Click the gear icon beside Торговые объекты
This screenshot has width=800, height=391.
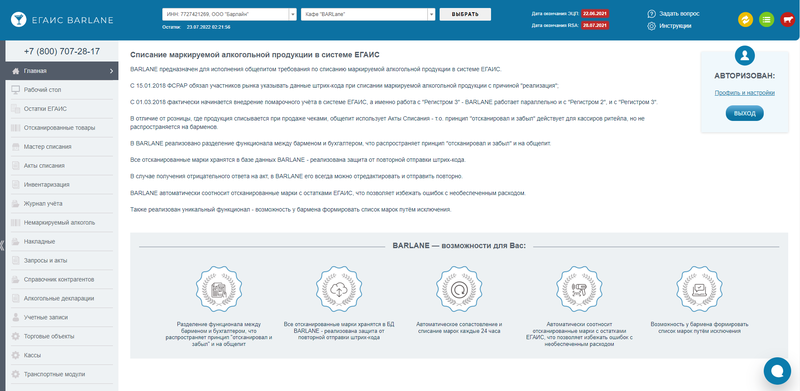click(x=15, y=336)
